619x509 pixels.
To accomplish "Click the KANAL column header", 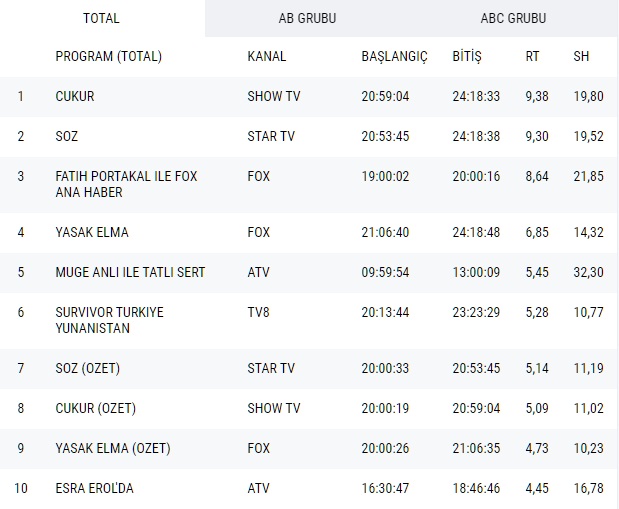I will click(266, 56).
